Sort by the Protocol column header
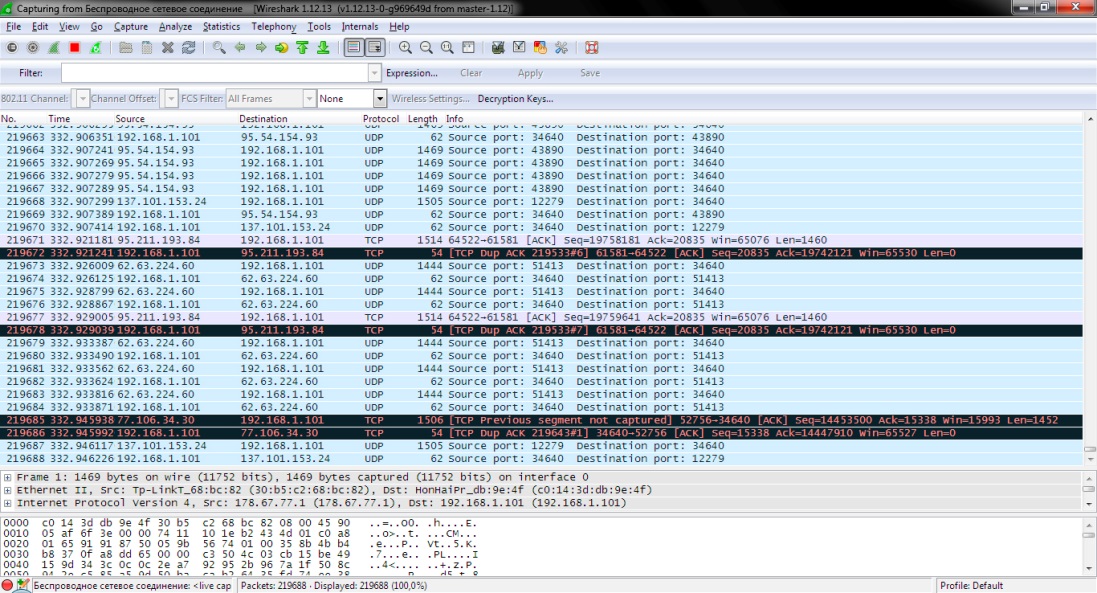The height and width of the screenshot is (593, 1097). click(381, 119)
